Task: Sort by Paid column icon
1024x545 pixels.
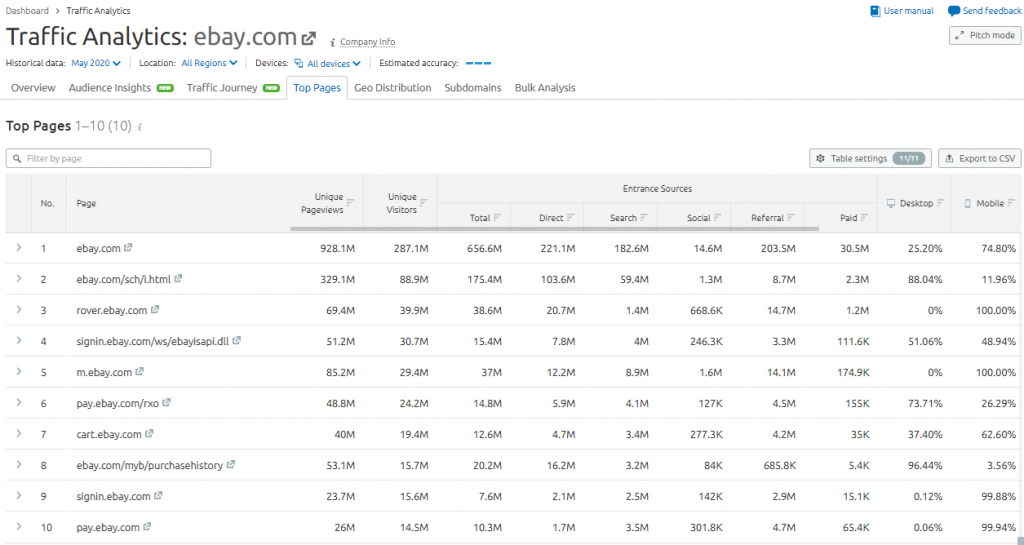Action: coord(864,217)
